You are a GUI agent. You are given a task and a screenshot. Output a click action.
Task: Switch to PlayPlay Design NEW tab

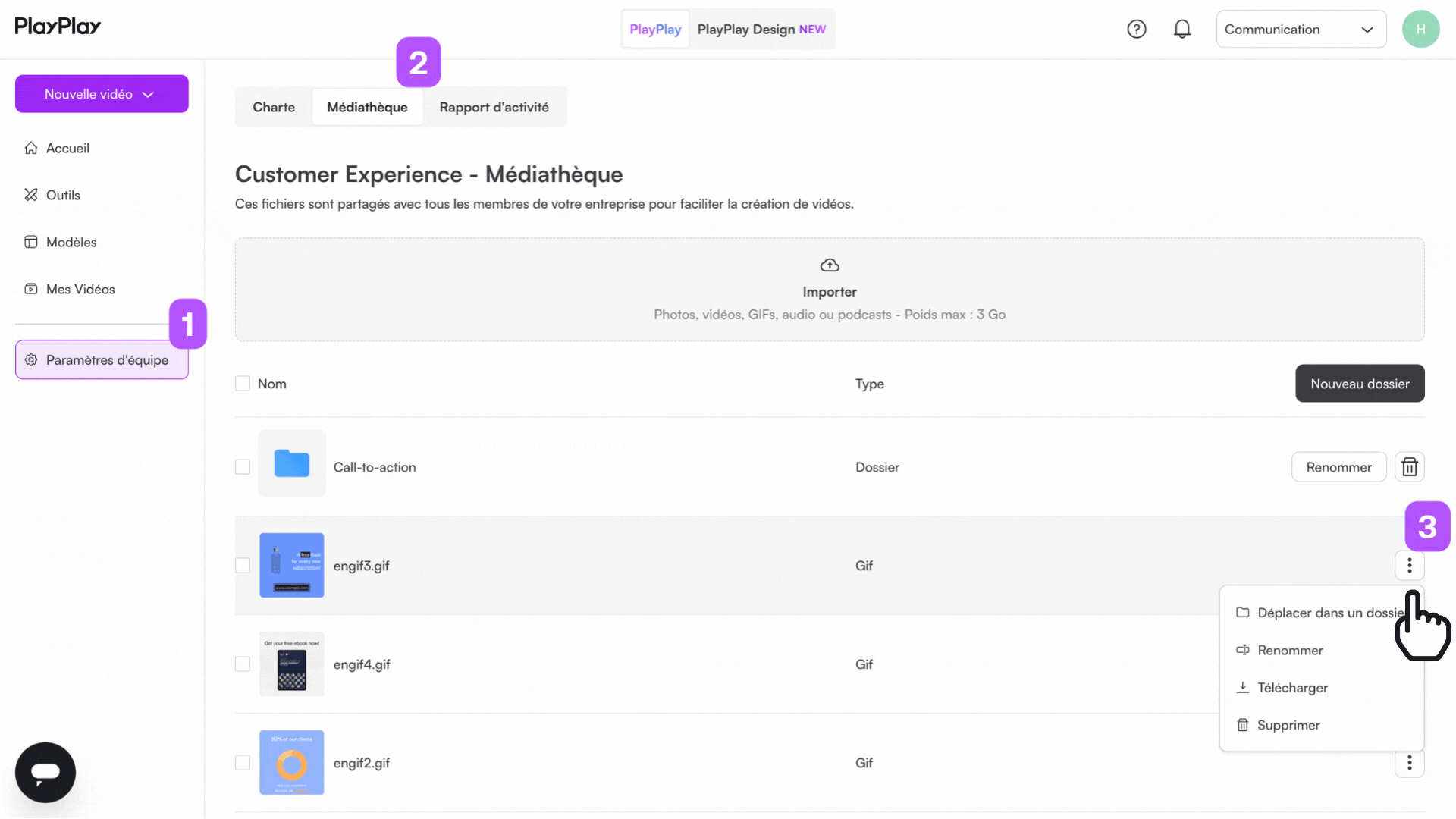(x=761, y=30)
